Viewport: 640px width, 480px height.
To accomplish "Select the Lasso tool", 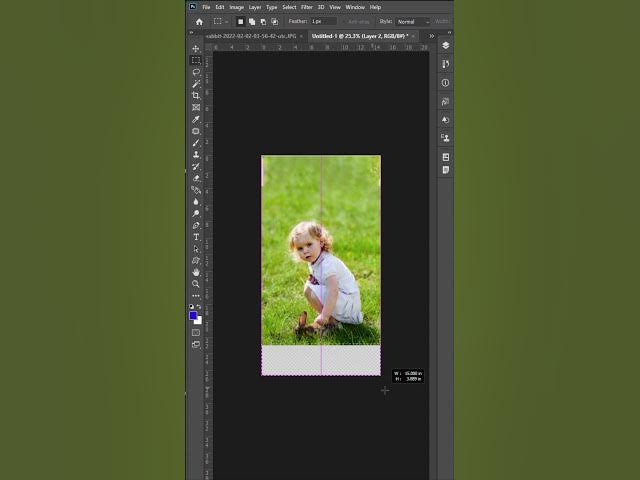I will pos(196,72).
